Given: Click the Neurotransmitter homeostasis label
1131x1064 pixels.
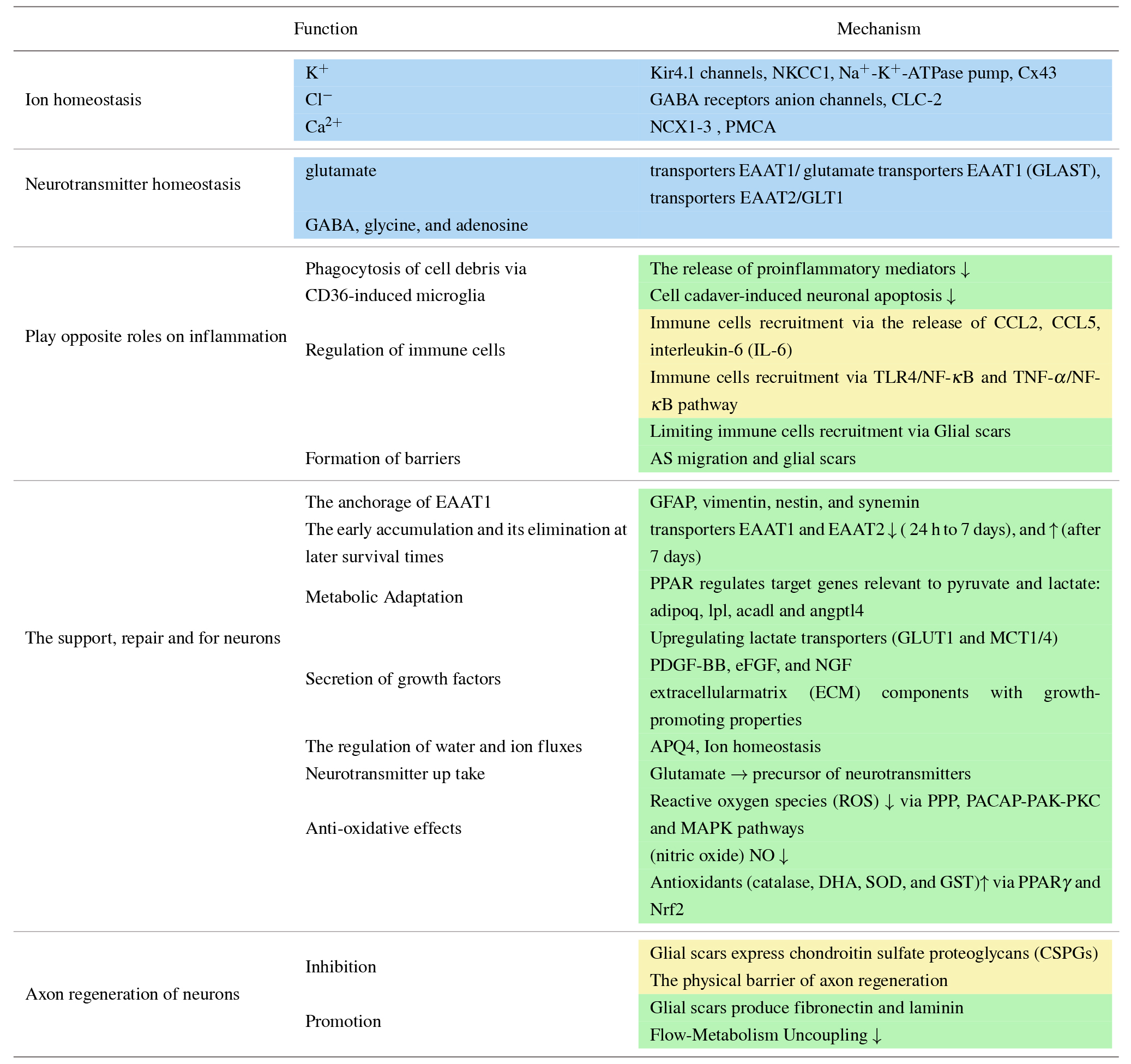Looking at the screenshot, I should pyautogui.click(x=133, y=184).
